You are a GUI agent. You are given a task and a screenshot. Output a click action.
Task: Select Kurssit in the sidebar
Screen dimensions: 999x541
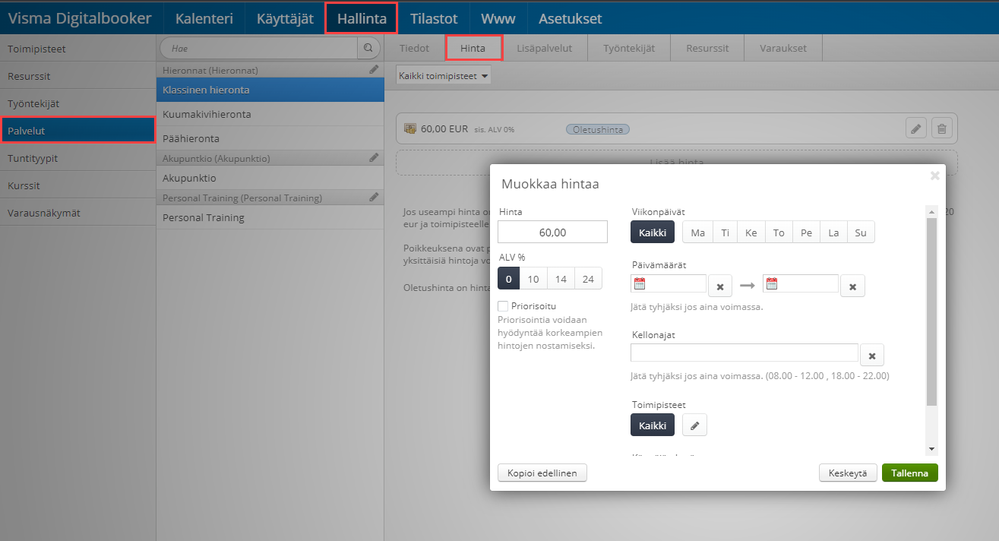click(x=78, y=185)
